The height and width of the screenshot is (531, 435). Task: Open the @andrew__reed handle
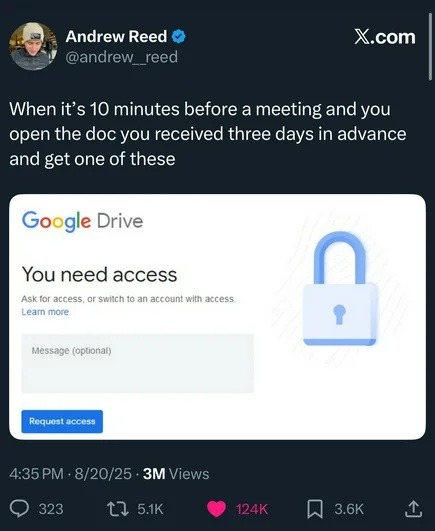pos(122,57)
